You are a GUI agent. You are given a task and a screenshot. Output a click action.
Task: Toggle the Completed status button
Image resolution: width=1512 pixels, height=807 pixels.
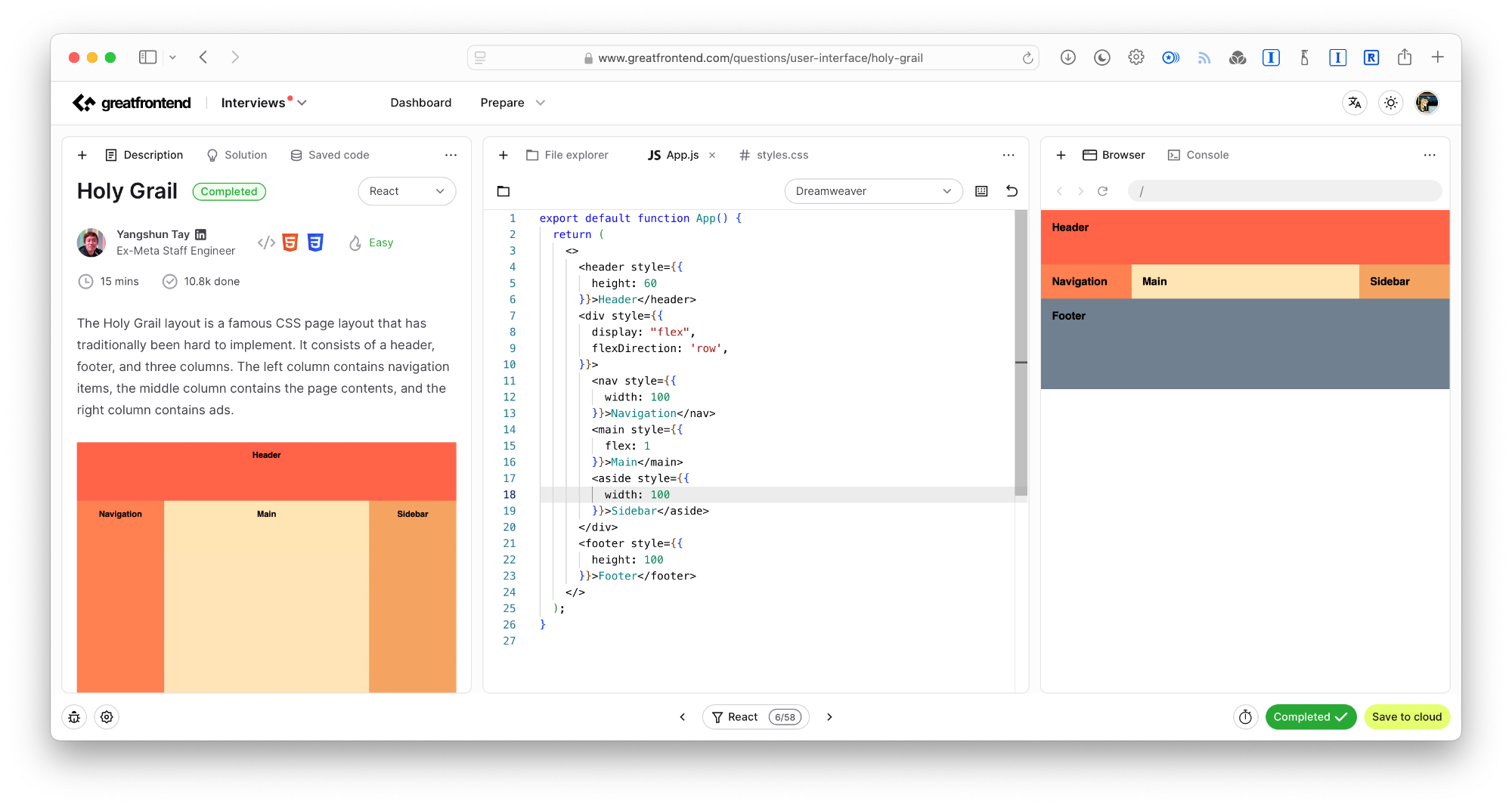tap(1310, 717)
